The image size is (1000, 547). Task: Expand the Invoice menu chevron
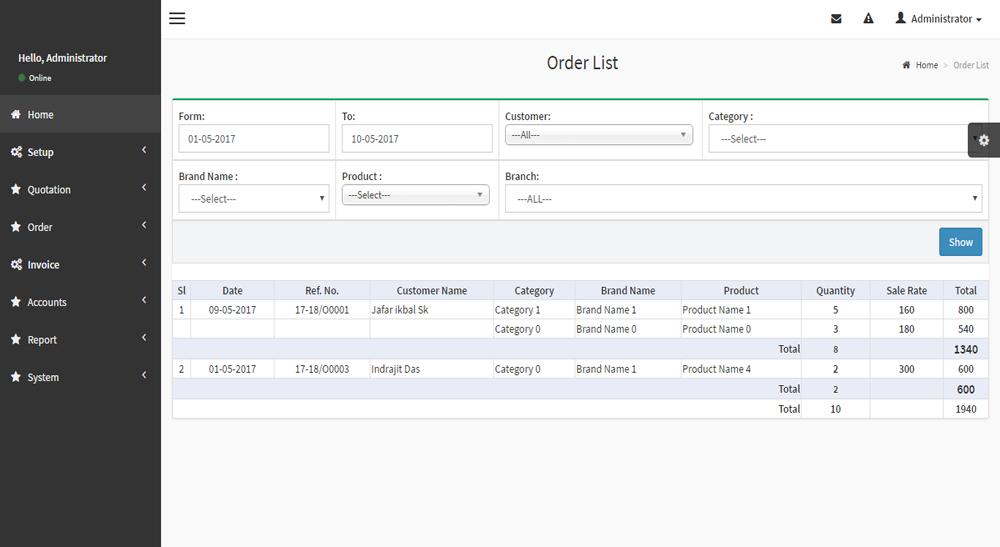click(144, 263)
